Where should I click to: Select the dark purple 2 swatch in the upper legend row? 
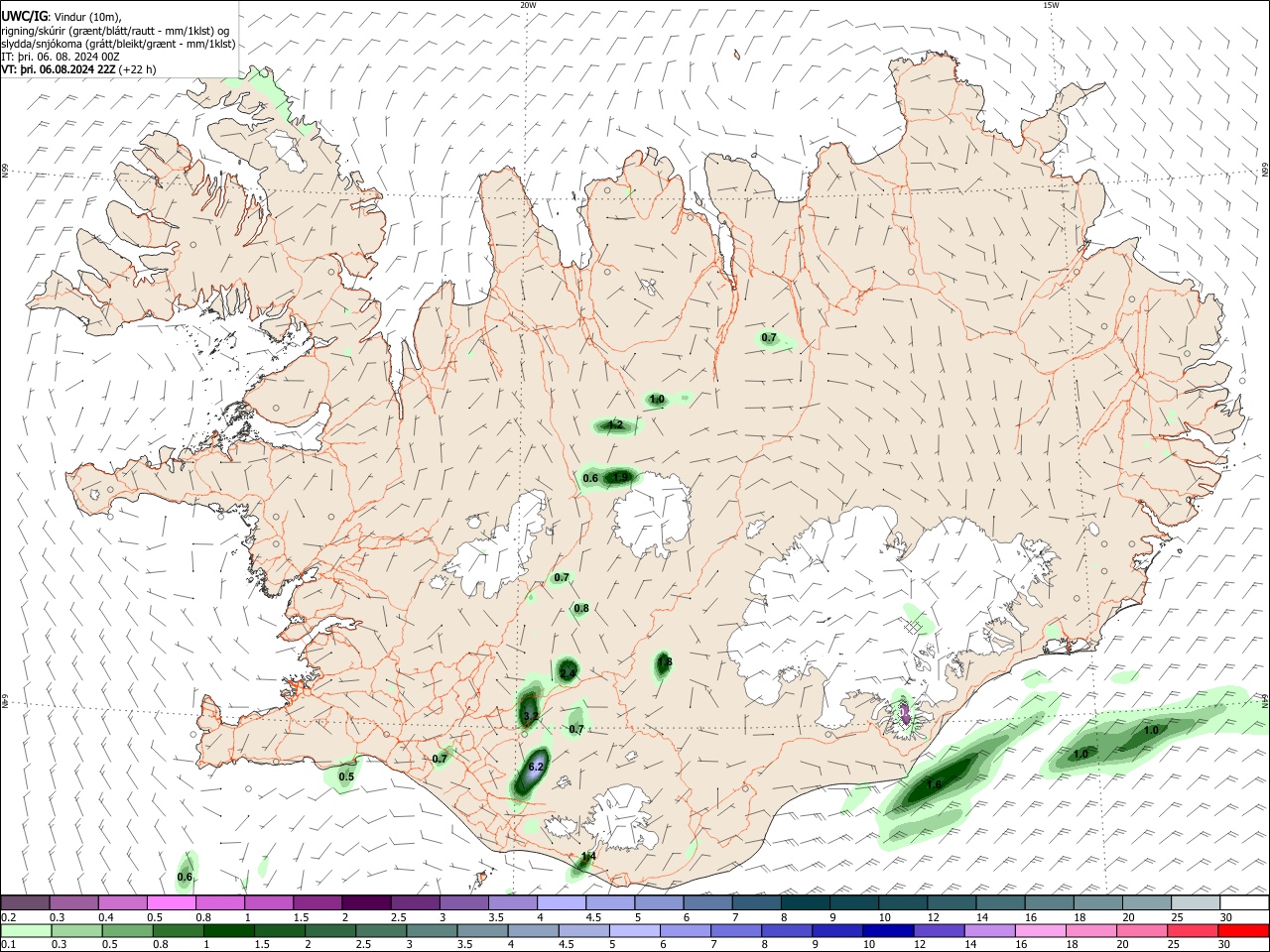(x=365, y=902)
